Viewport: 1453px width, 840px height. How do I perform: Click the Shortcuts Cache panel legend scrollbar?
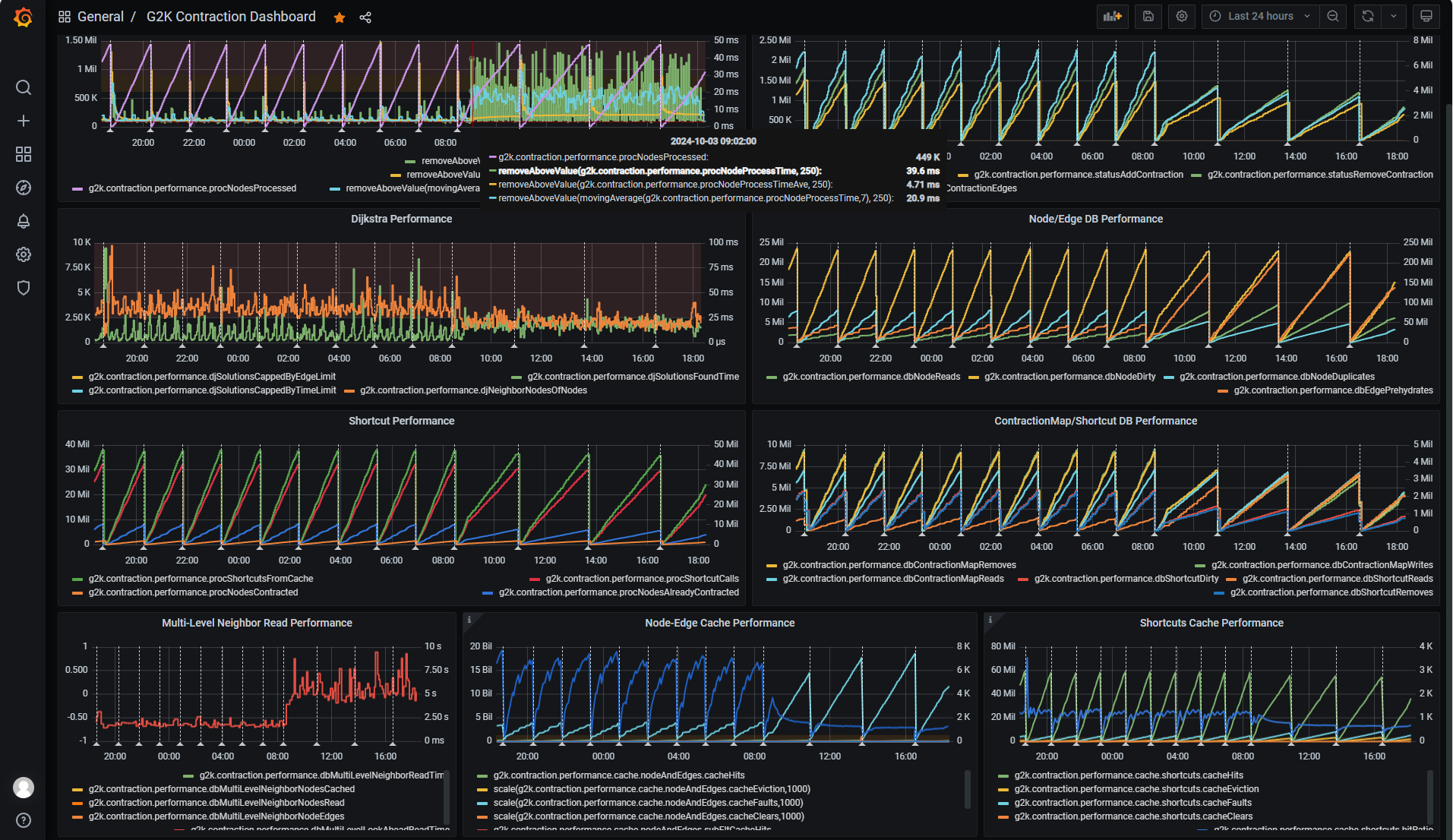point(1429,796)
